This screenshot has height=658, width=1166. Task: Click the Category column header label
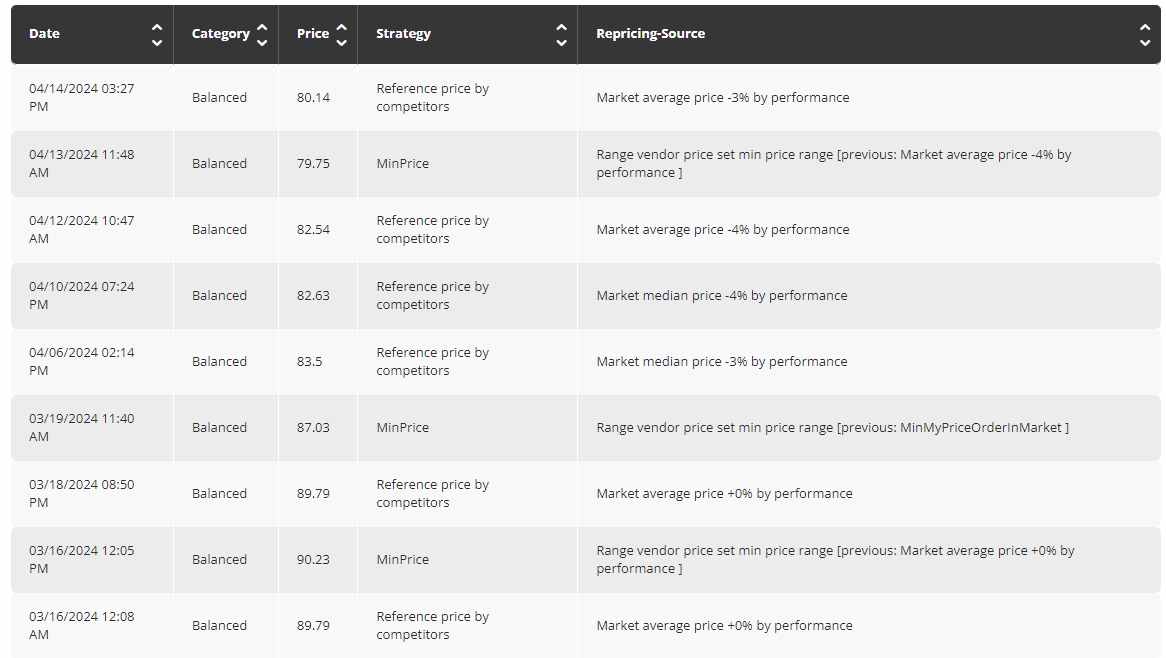(220, 34)
